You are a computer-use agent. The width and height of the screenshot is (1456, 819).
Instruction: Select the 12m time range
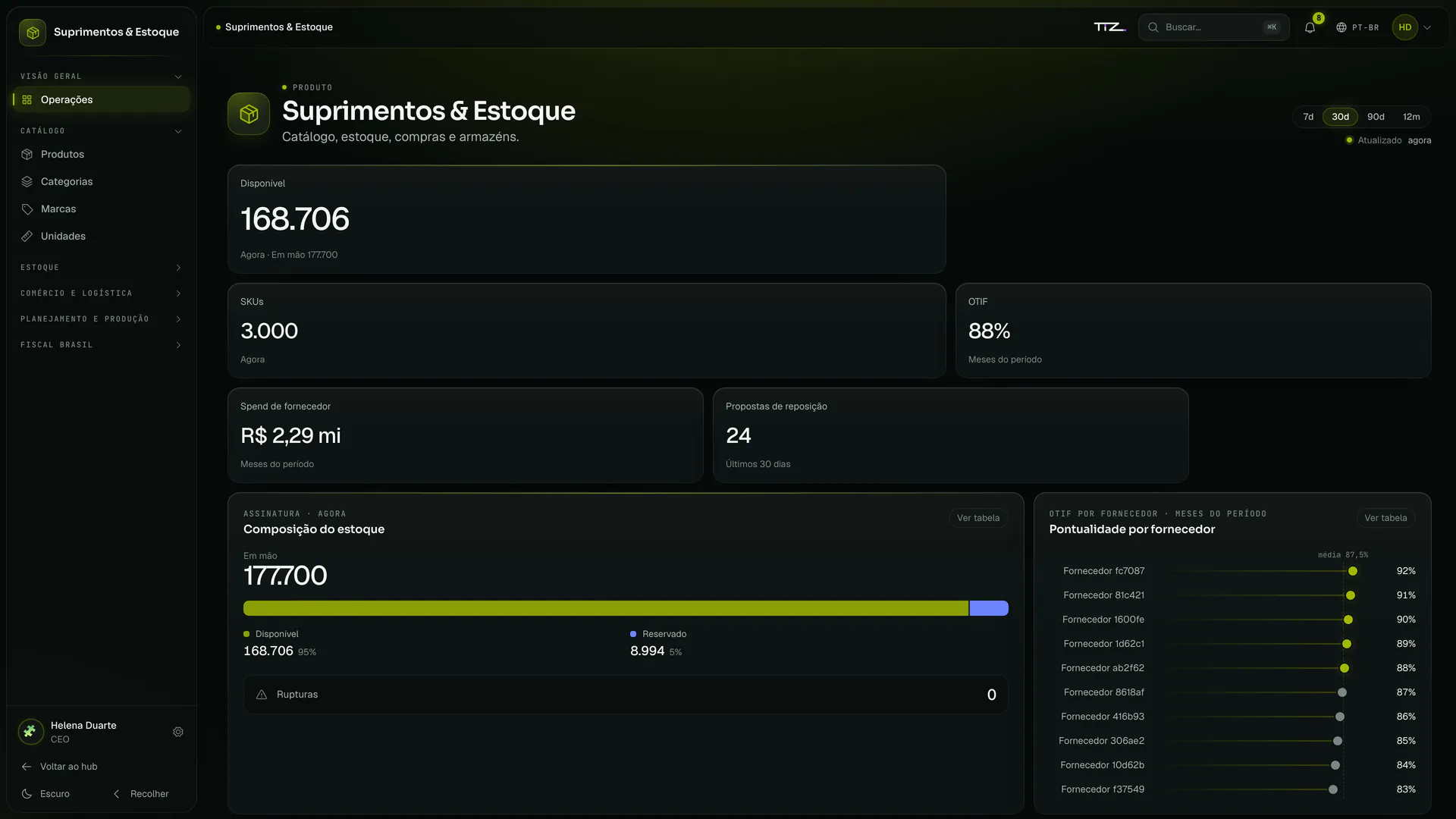pos(1411,117)
